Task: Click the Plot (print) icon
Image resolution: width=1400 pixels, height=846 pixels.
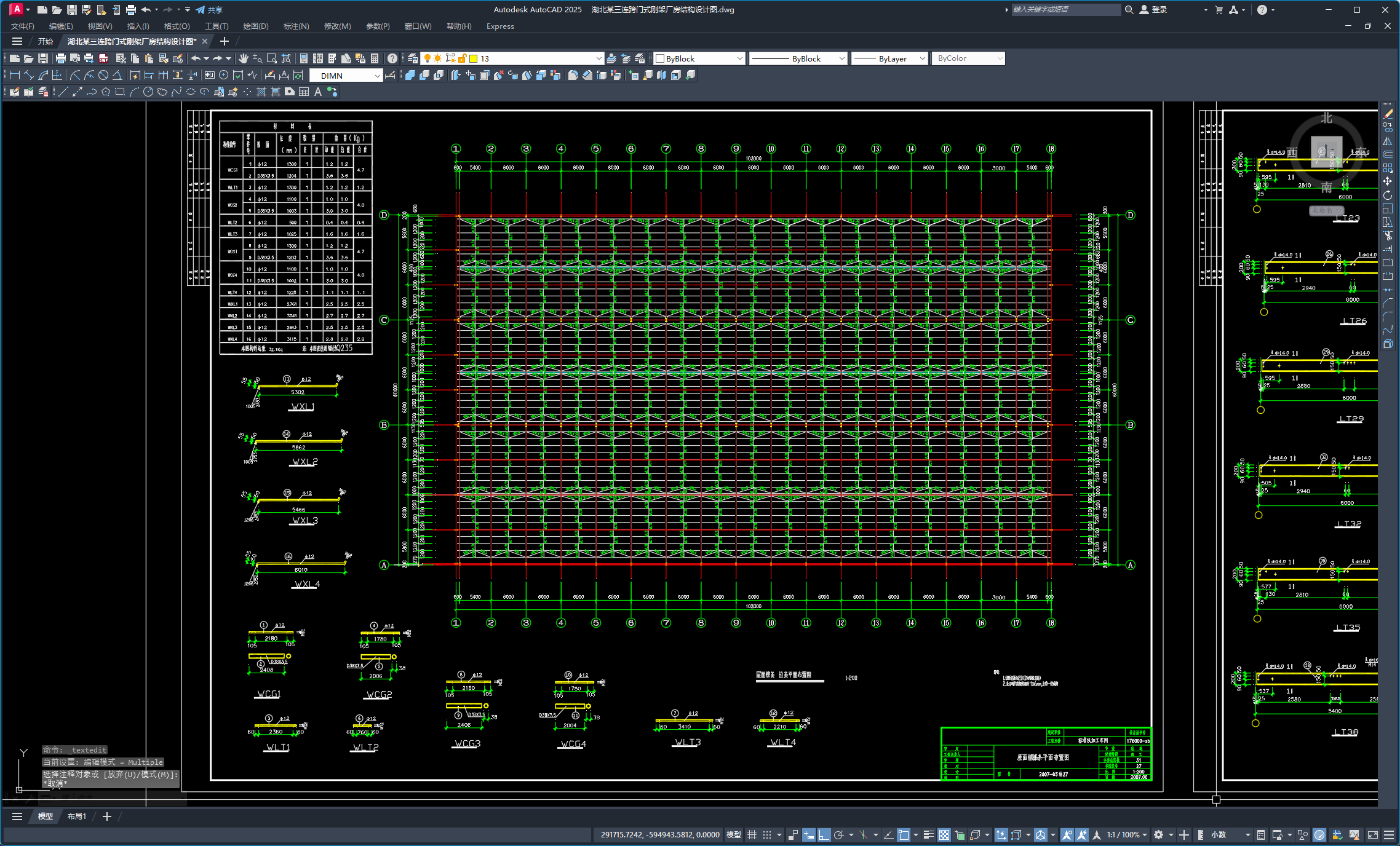Action: [x=60, y=58]
